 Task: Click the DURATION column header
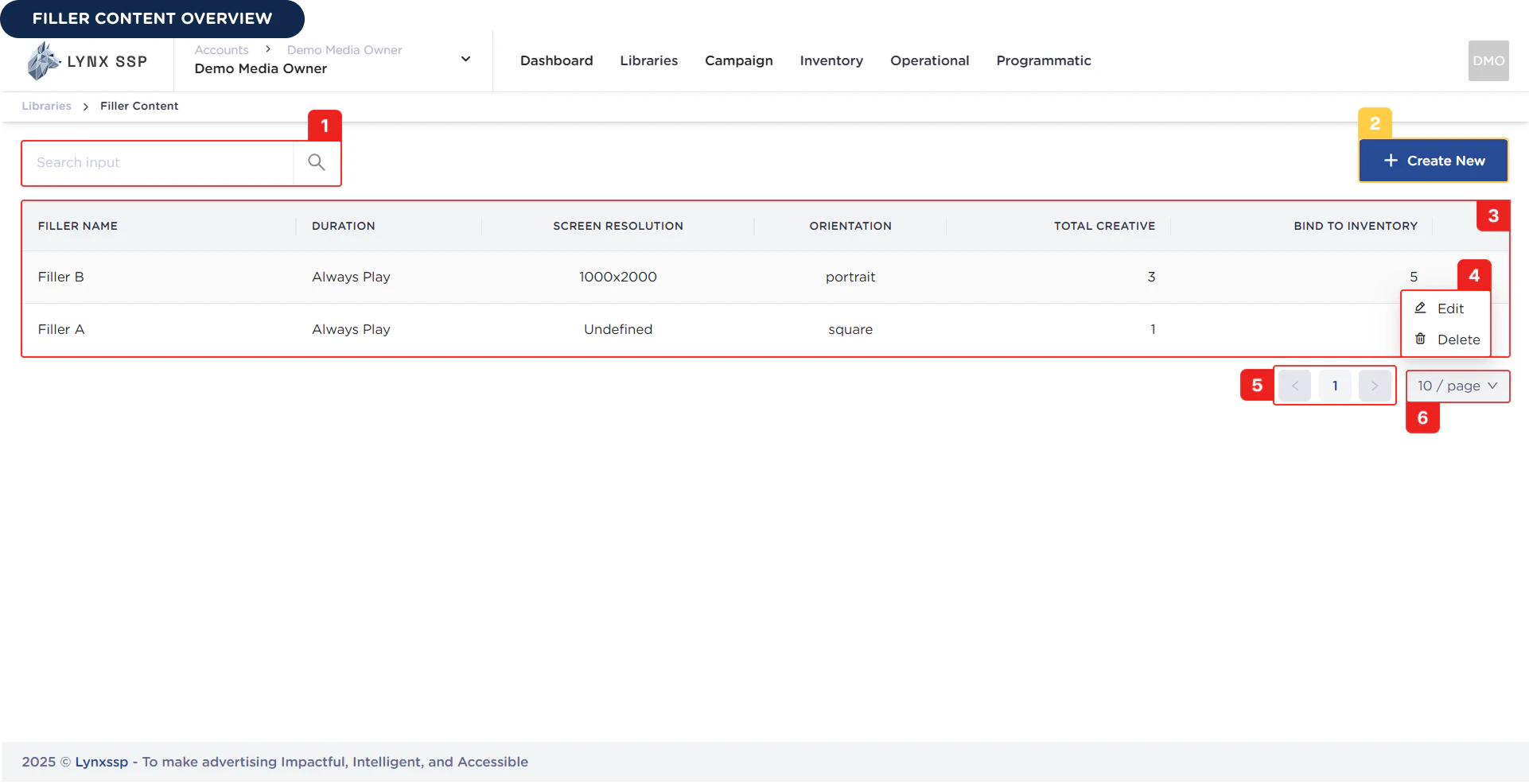[343, 226]
